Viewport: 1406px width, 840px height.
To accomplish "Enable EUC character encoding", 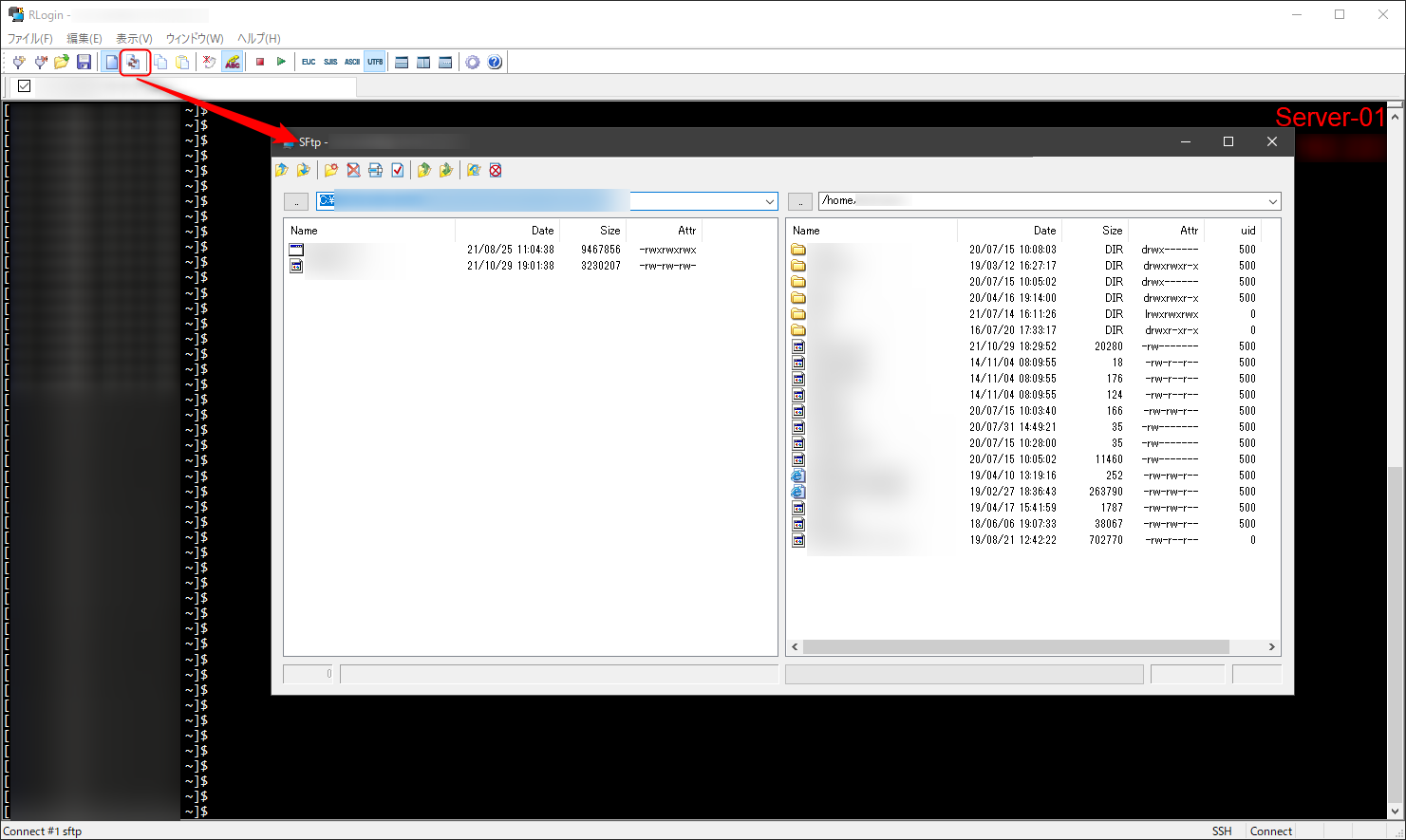I will 308,62.
